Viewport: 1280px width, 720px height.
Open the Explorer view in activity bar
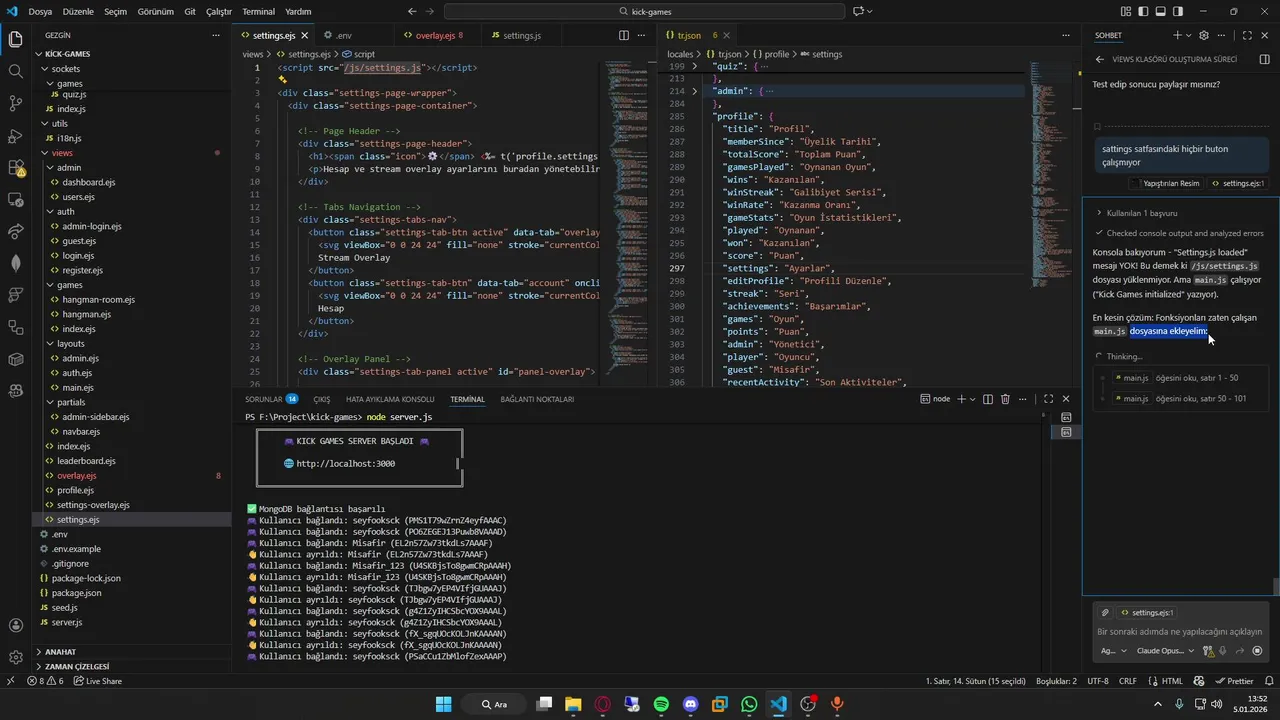15,40
